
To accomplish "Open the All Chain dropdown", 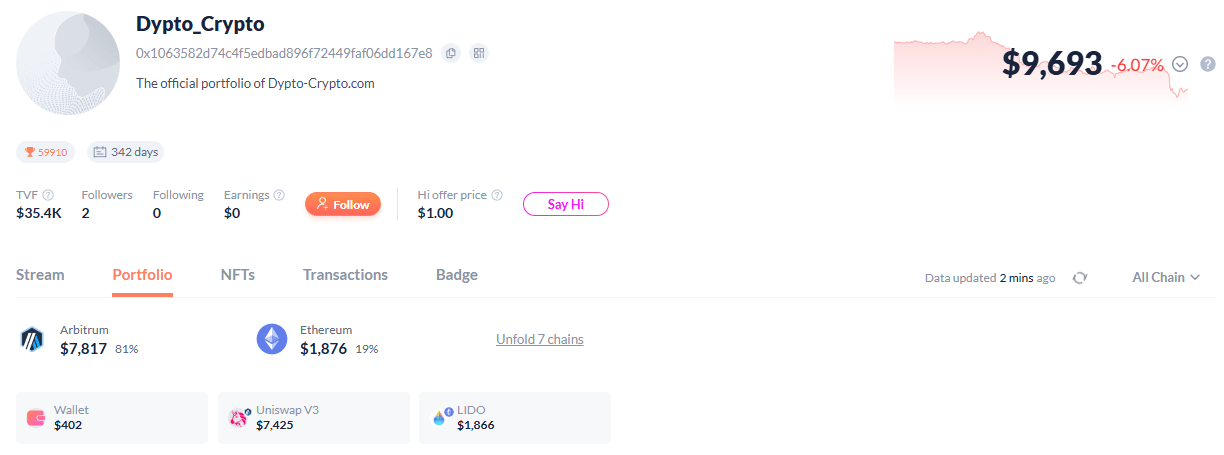I will point(1166,277).
